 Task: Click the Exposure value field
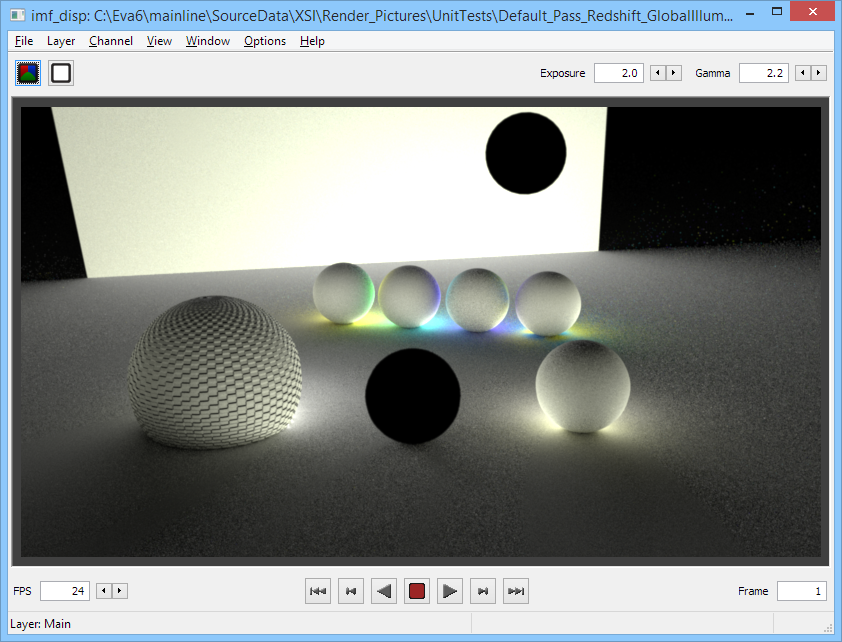619,73
